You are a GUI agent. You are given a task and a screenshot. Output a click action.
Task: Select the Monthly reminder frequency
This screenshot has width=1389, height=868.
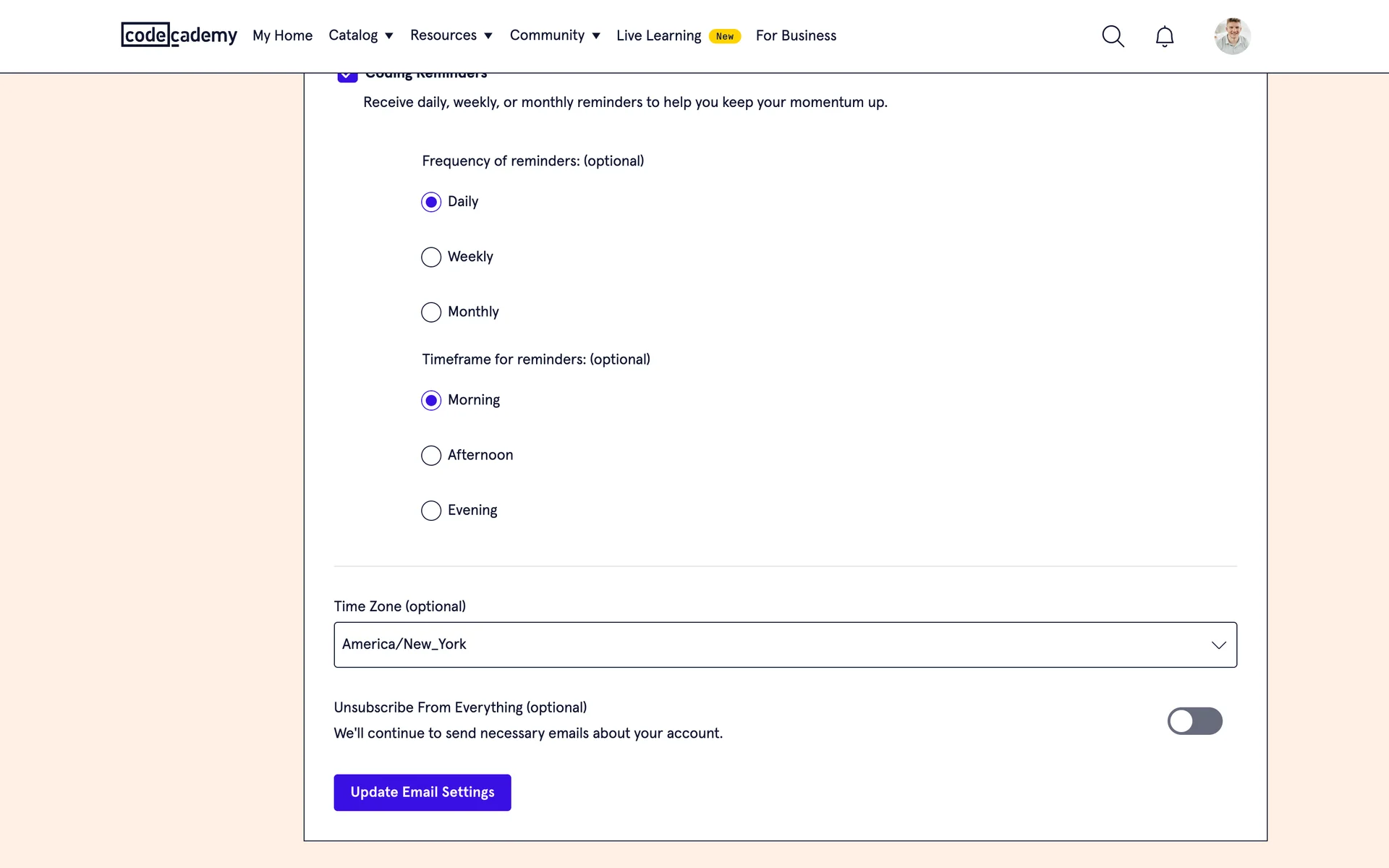[x=431, y=312]
